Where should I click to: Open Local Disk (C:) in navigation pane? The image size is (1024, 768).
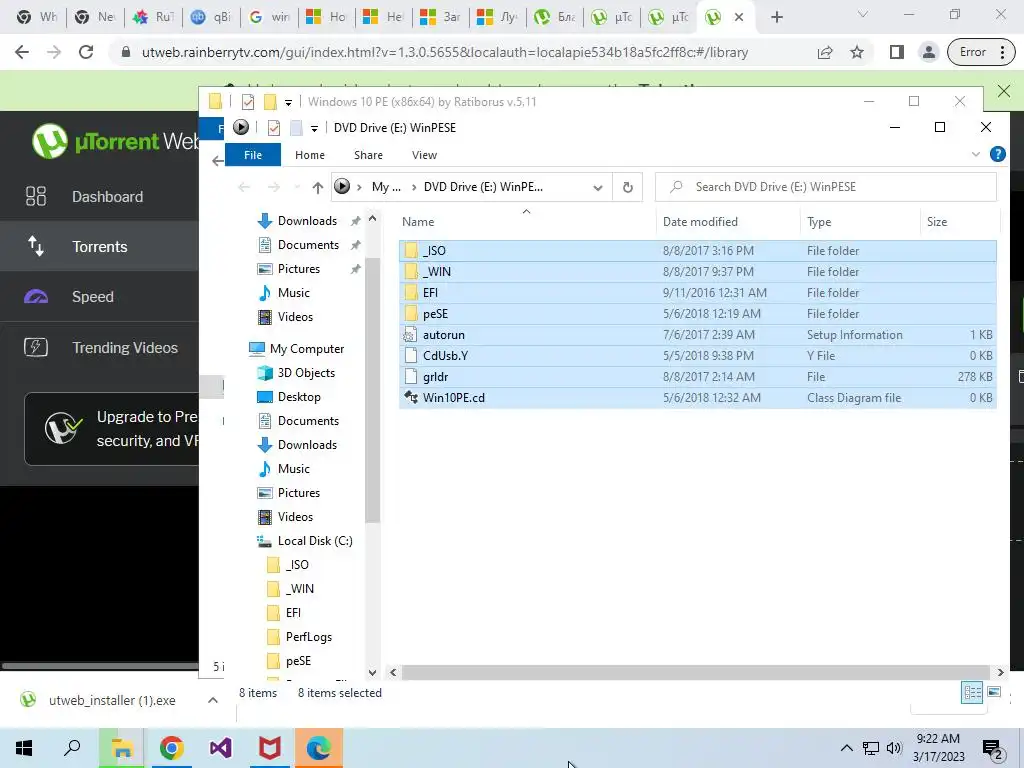tap(315, 541)
